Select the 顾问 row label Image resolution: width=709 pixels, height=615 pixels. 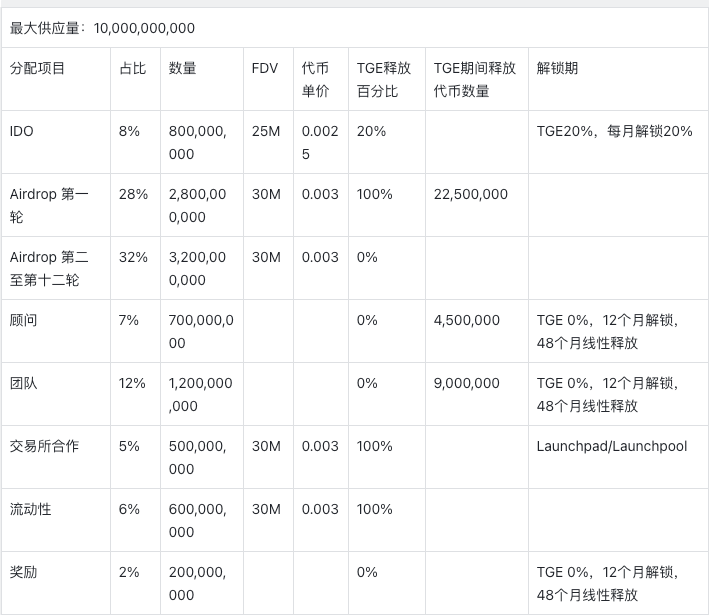(x=23, y=320)
